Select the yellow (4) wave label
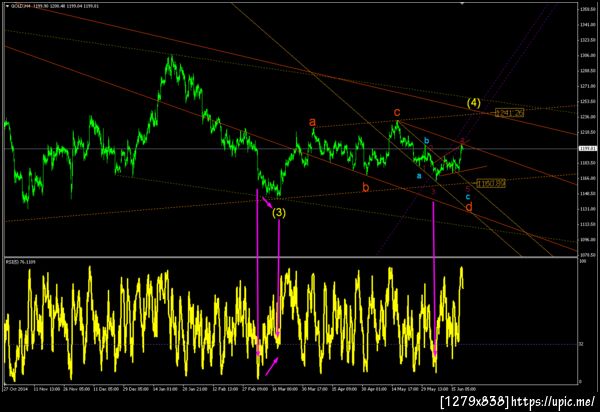This screenshot has width=600, height=412. [474, 103]
